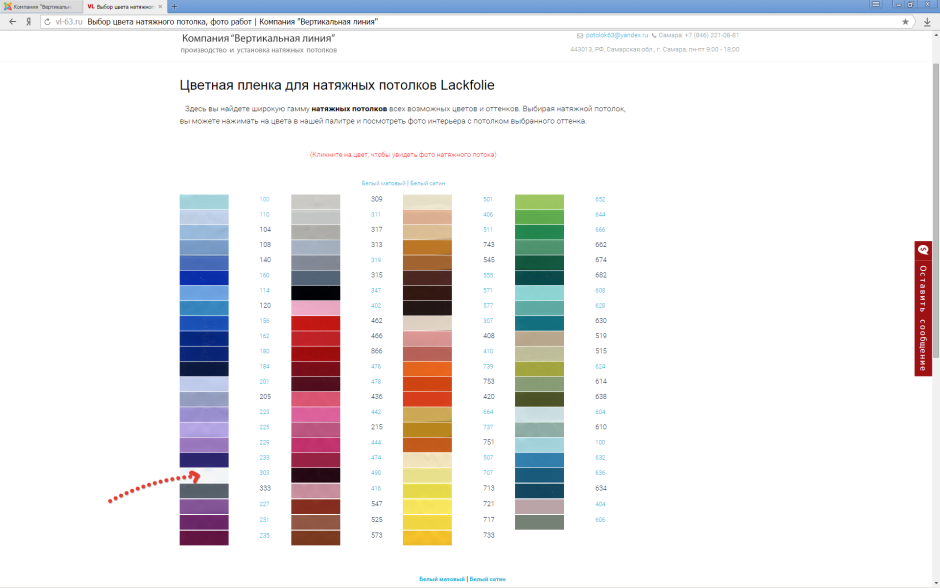
Task: Open a new tab with the plus icon
Action: coord(174,6)
